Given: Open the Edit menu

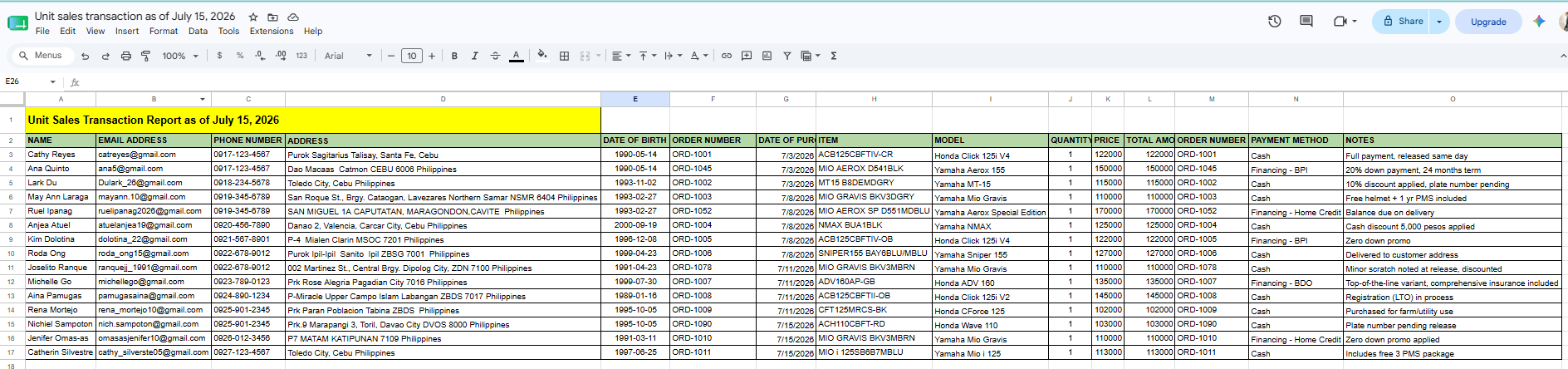Looking at the screenshot, I should point(67,31).
